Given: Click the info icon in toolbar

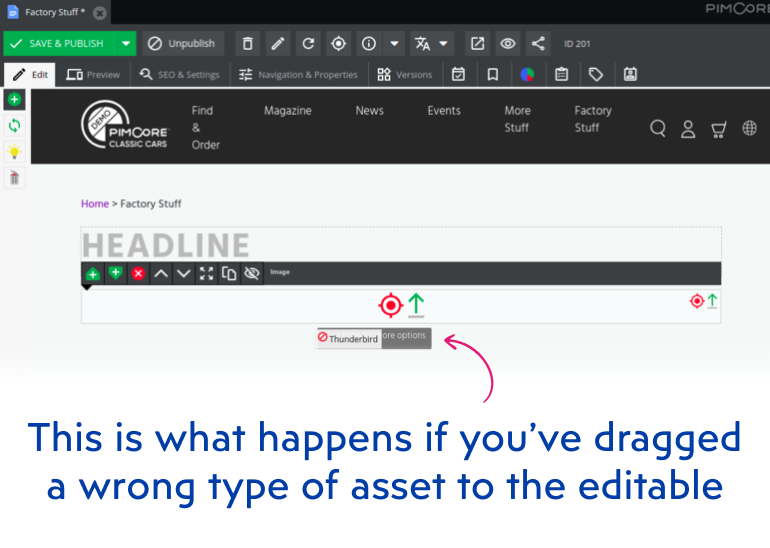Looking at the screenshot, I should coord(369,44).
